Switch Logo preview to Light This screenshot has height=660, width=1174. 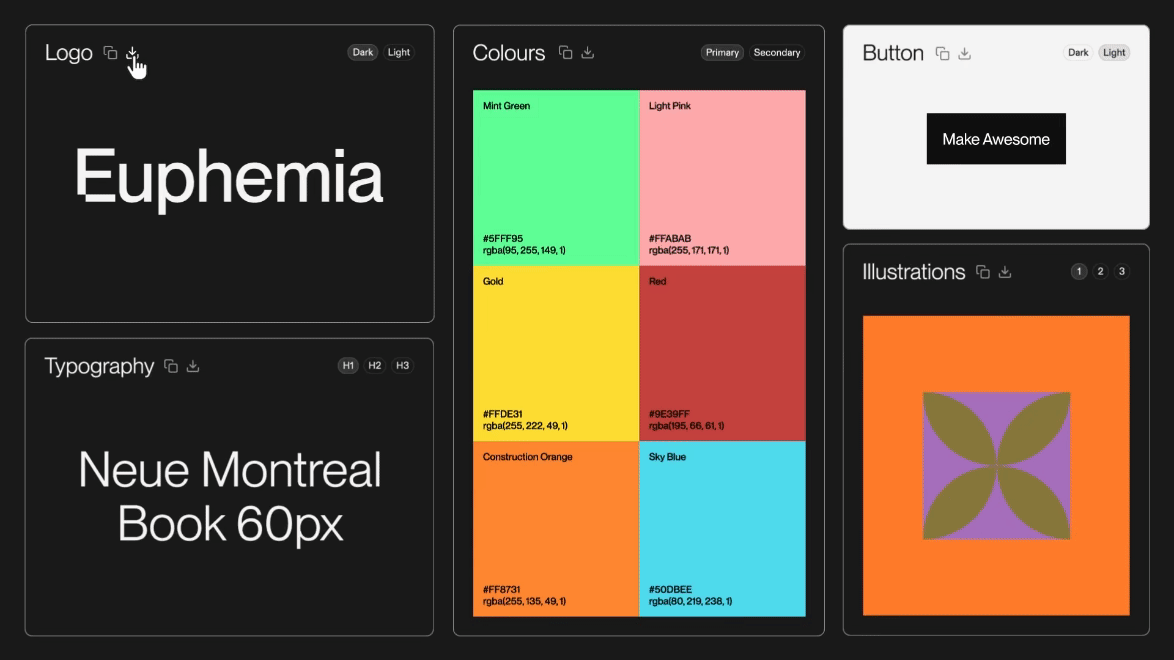tap(399, 53)
